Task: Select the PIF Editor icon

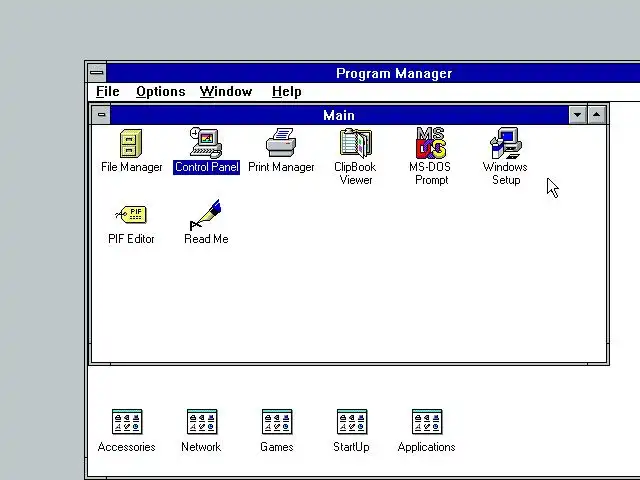Action: pyautogui.click(x=131, y=214)
